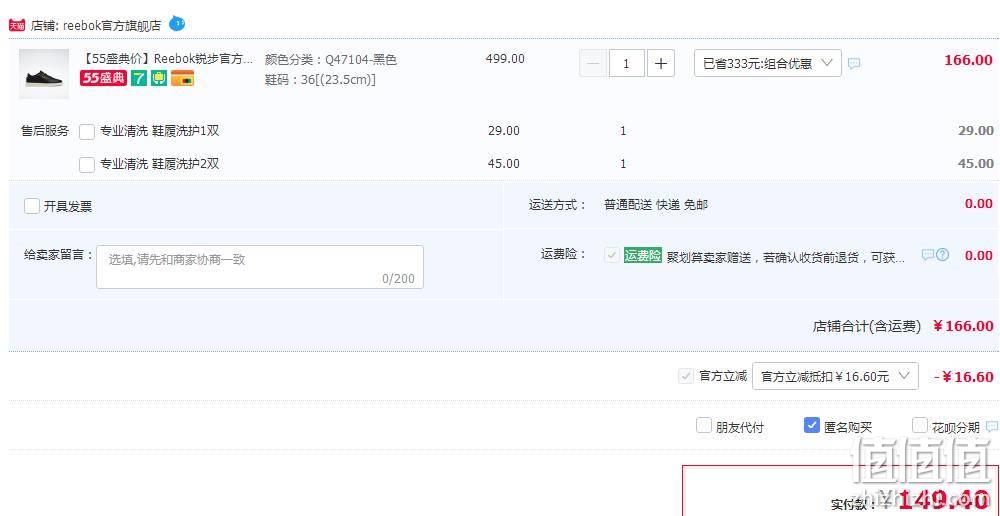Open the 已省333元:组合优惠 dropdown
The width and height of the screenshot is (1000, 516).
point(768,63)
